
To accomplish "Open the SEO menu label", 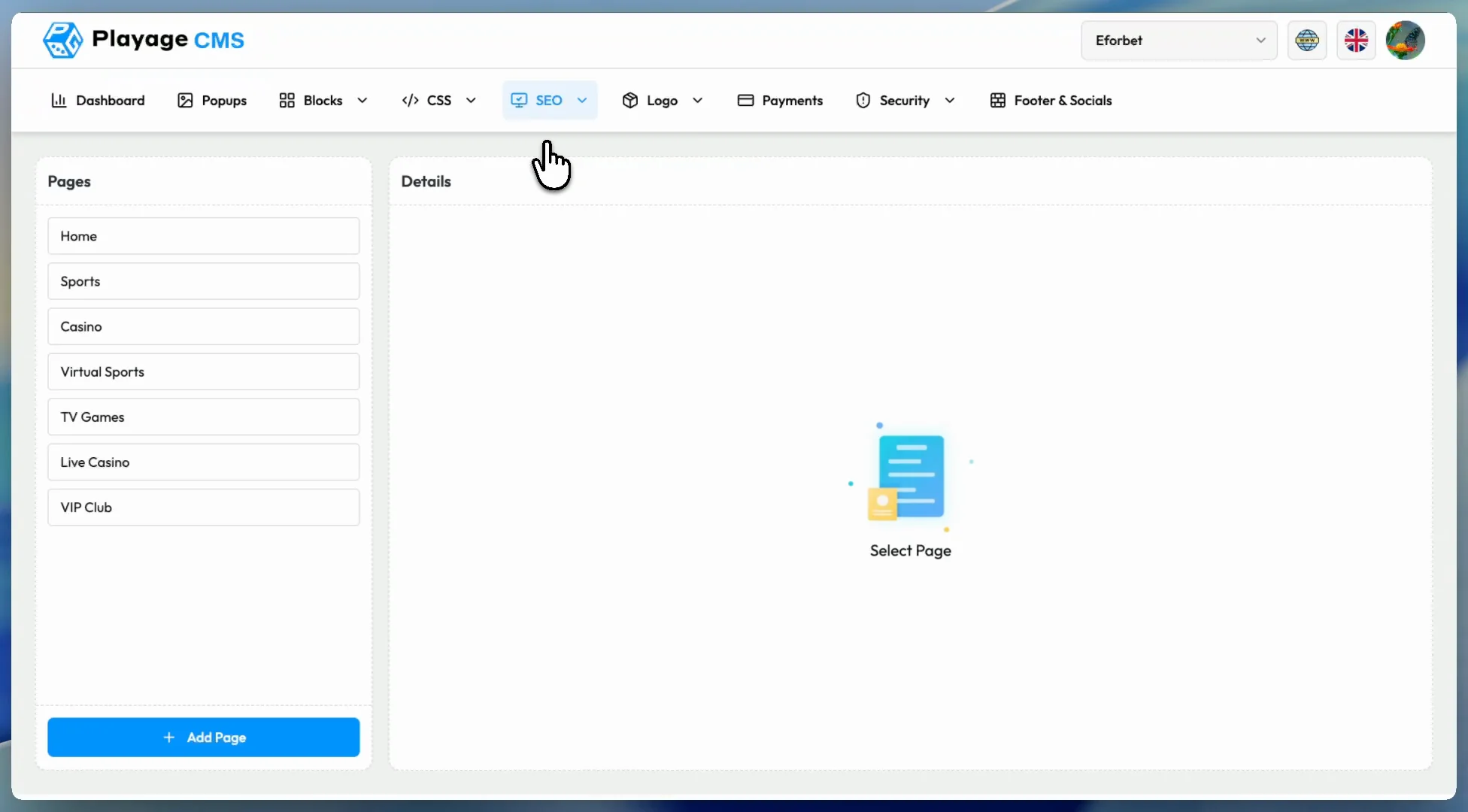I will point(549,101).
